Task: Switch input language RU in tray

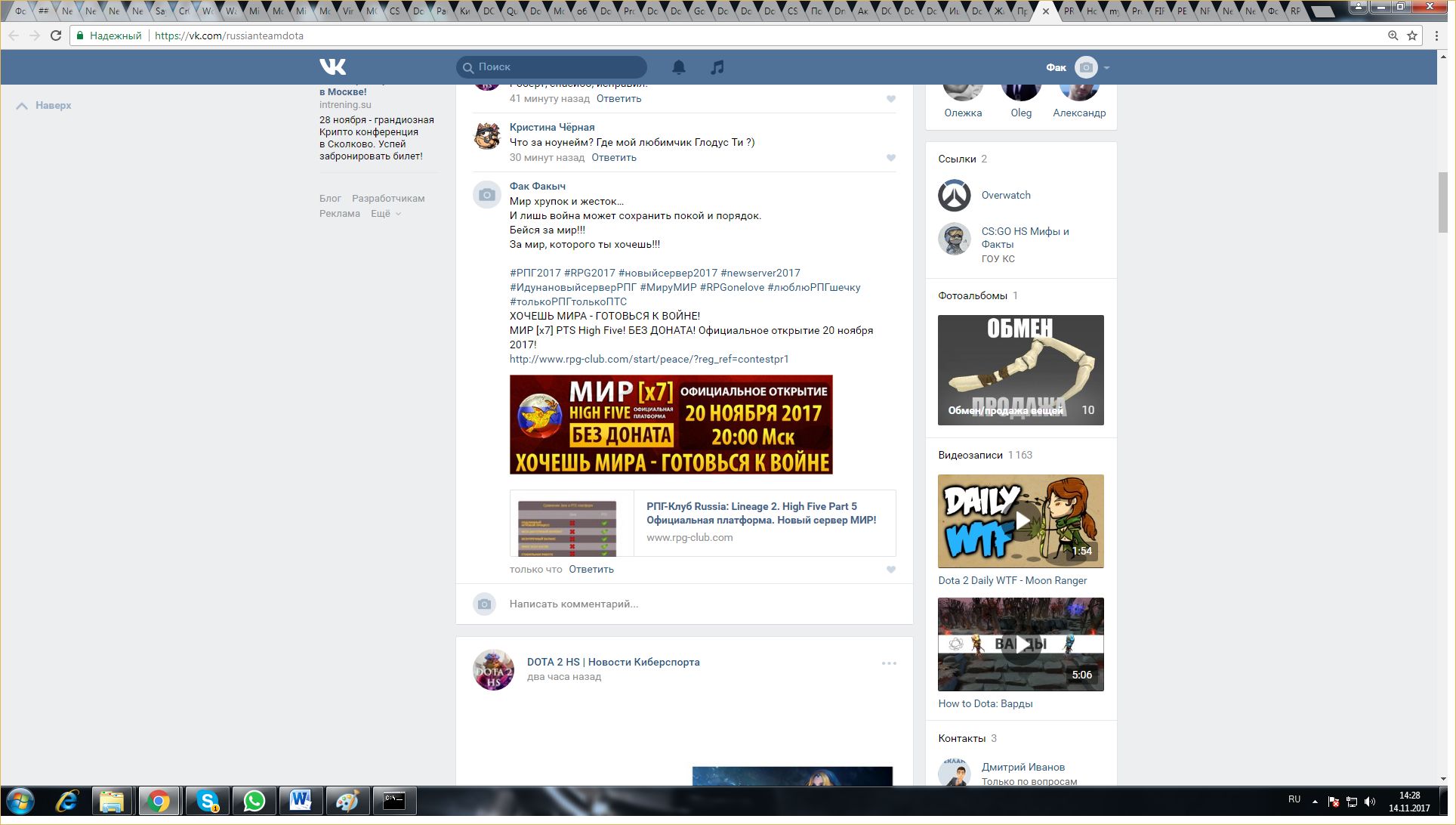Action: click(x=1294, y=799)
